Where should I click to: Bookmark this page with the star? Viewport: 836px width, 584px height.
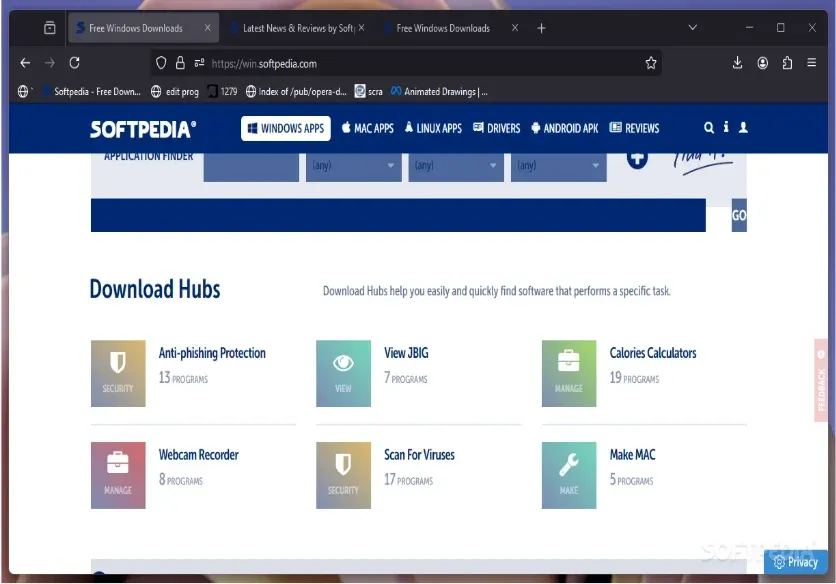(650, 63)
